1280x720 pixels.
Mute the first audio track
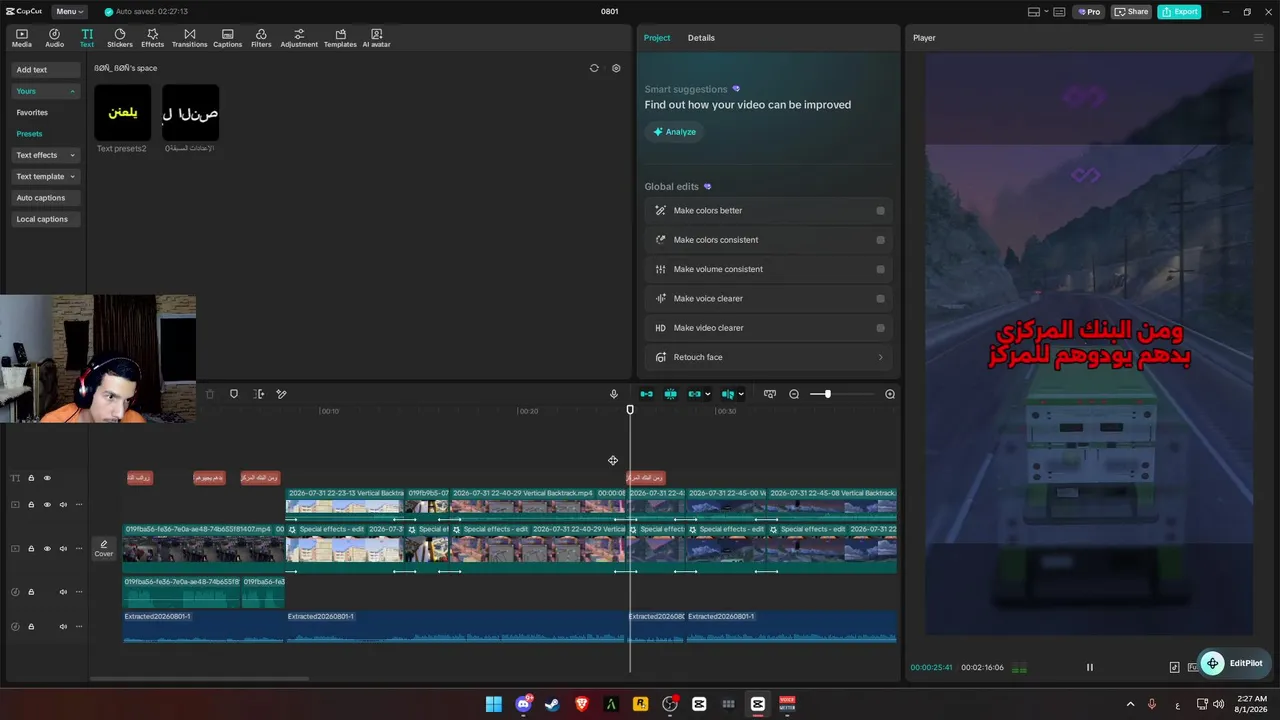tap(63, 592)
